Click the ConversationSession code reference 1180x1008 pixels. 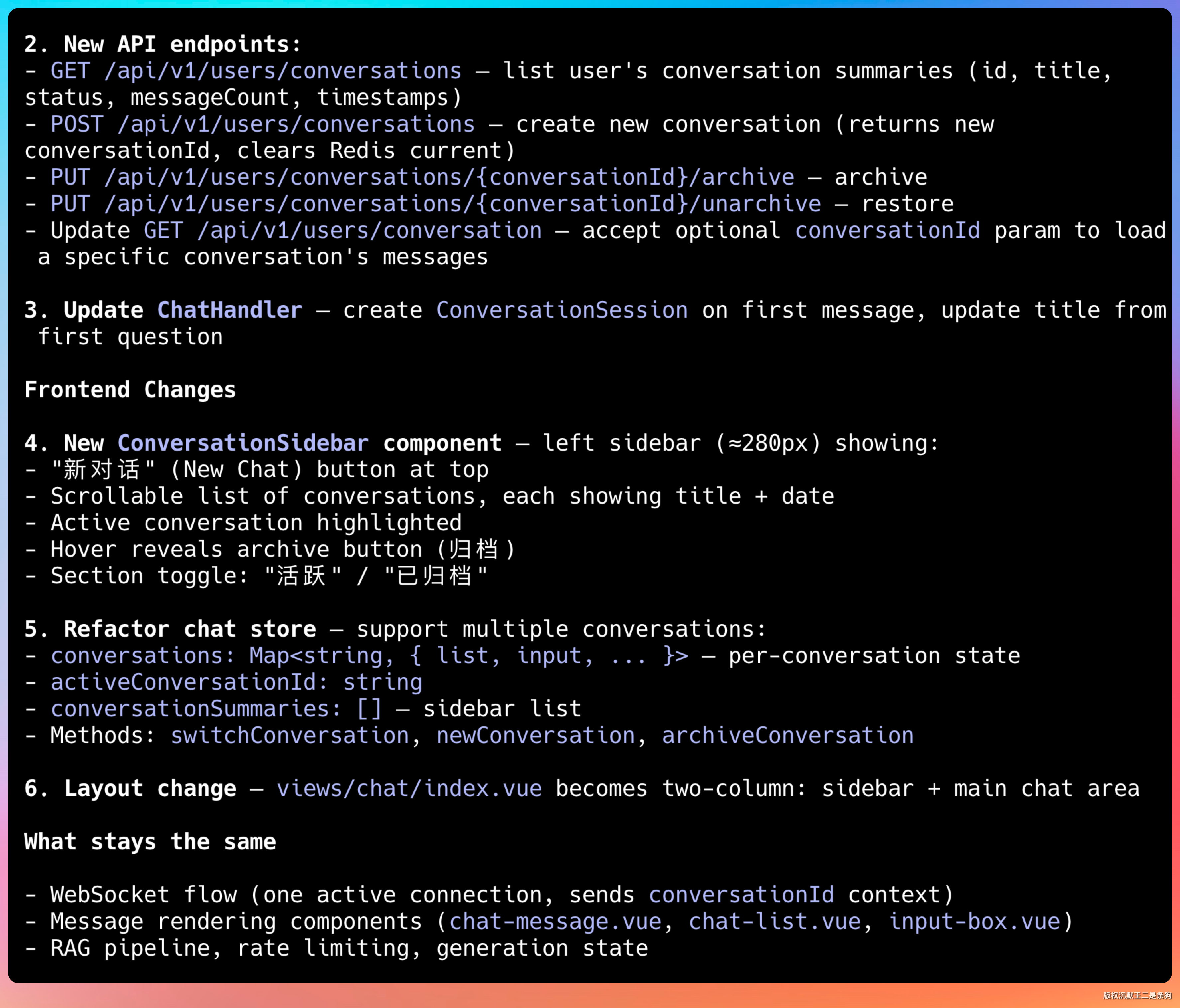click(x=561, y=310)
